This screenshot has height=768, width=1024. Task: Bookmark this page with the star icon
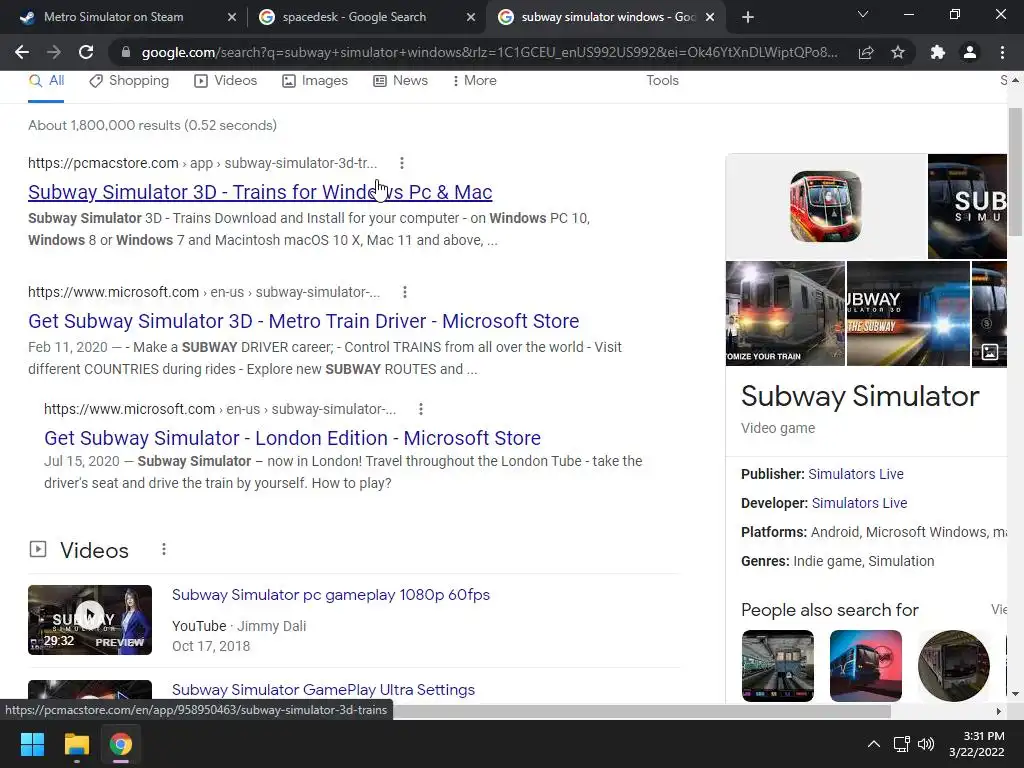pos(898,52)
